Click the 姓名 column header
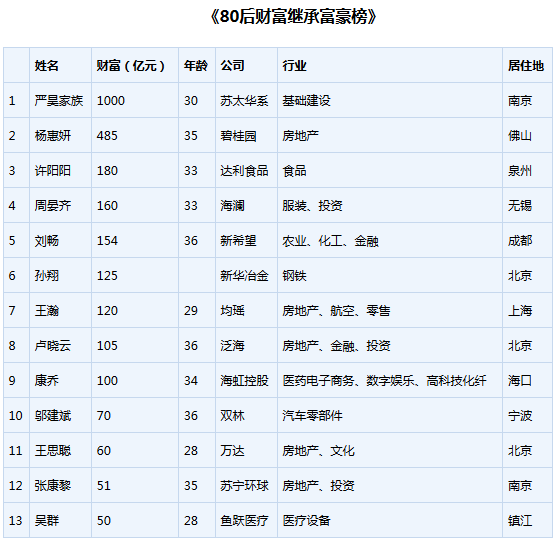This screenshot has width=556, height=548. [46, 66]
